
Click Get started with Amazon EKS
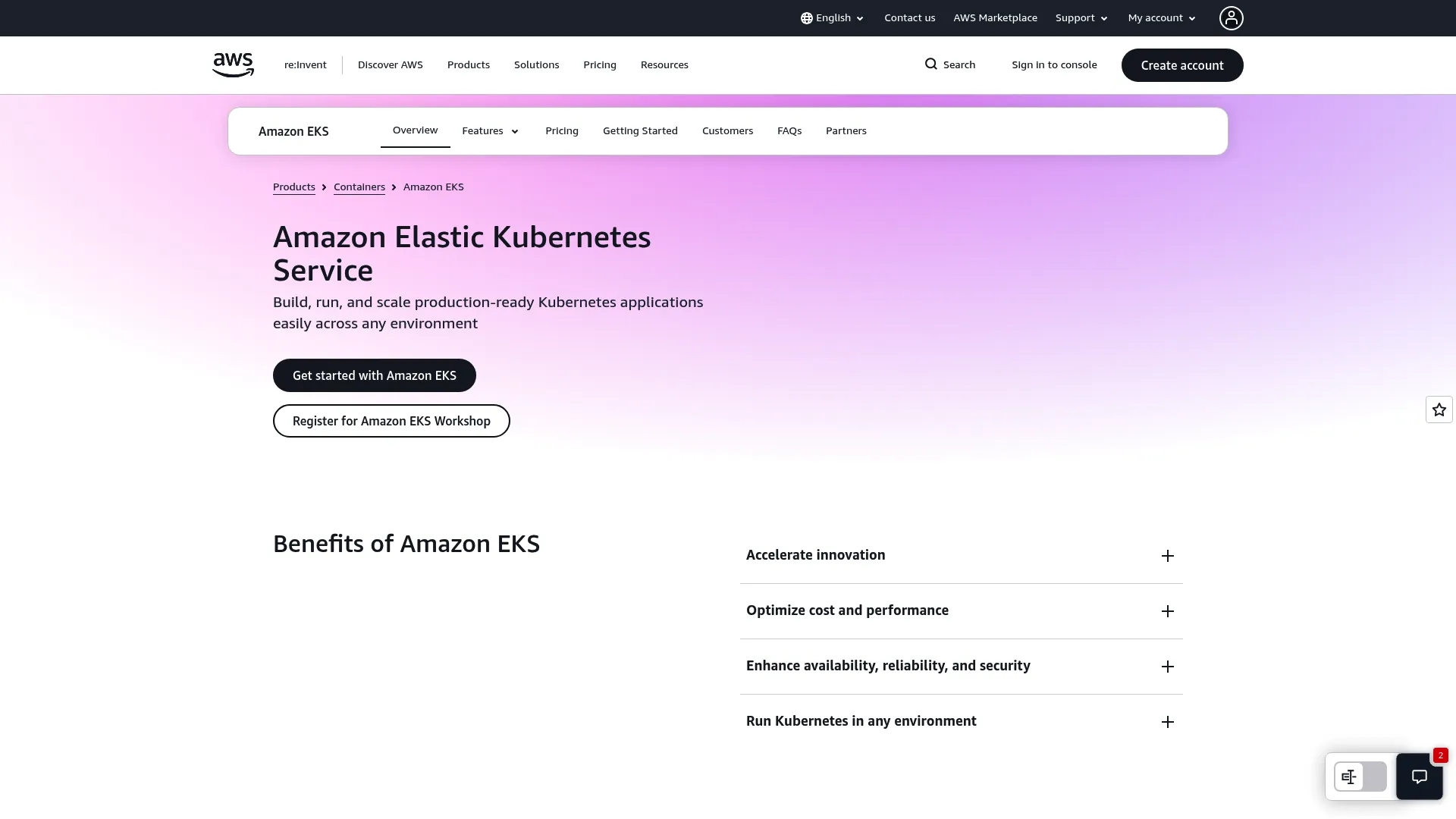374,375
